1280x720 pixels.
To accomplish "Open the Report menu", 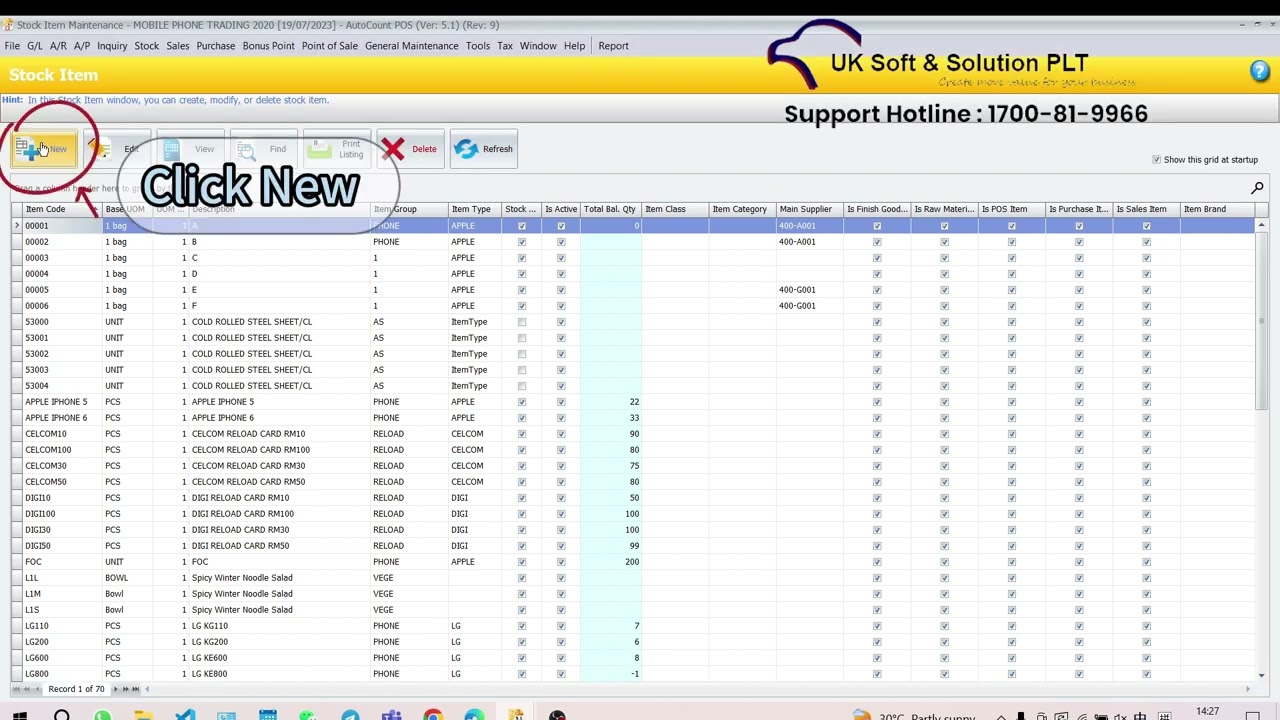I will point(613,46).
